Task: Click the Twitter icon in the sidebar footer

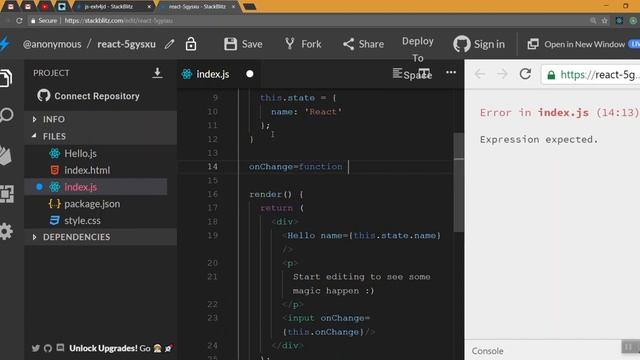Action: [36, 348]
